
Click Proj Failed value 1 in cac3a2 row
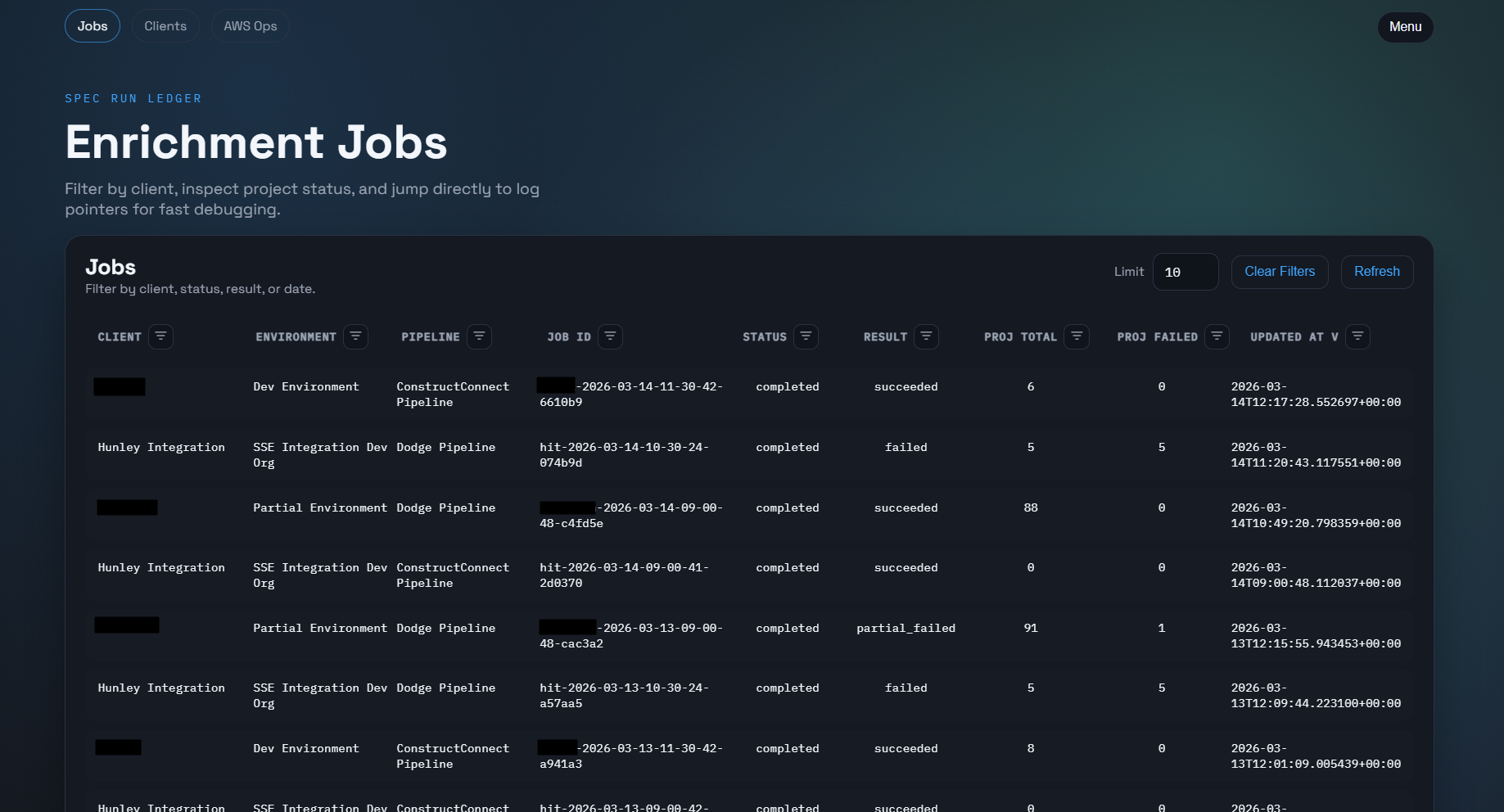(x=1161, y=628)
